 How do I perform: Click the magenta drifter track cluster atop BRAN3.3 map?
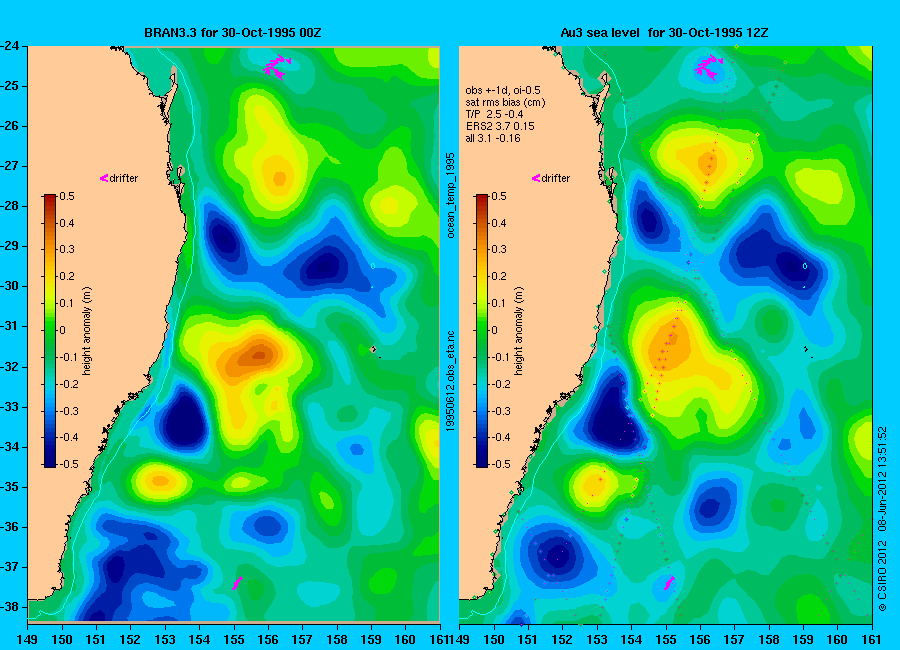click(x=277, y=67)
